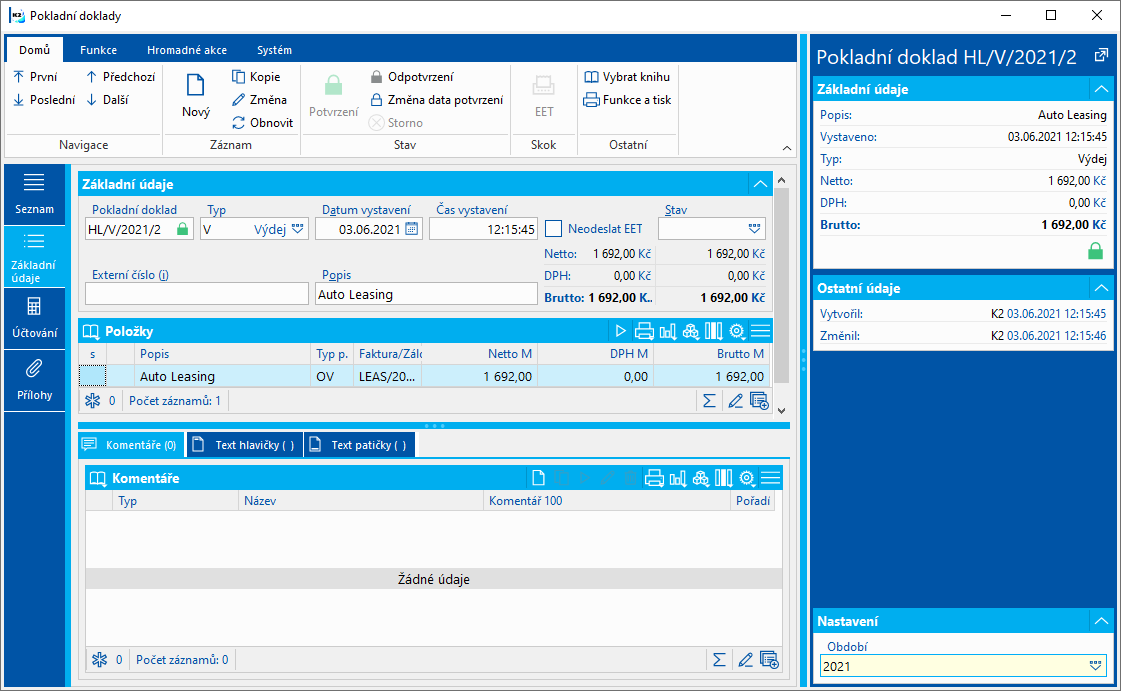The image size is (1121, 691).
Task: Open the chart icon in Položky header
Action: (668, 331)
